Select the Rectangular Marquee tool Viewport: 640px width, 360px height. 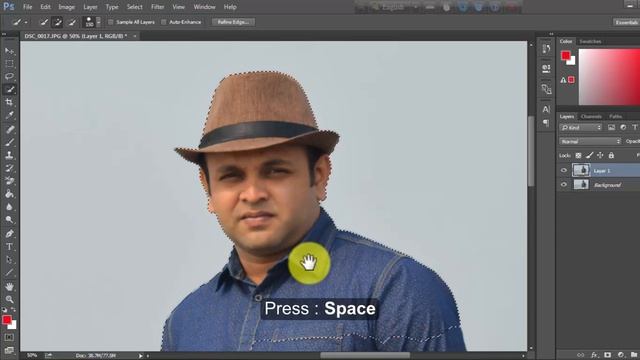pyautogui.click(x=9, y=64)
